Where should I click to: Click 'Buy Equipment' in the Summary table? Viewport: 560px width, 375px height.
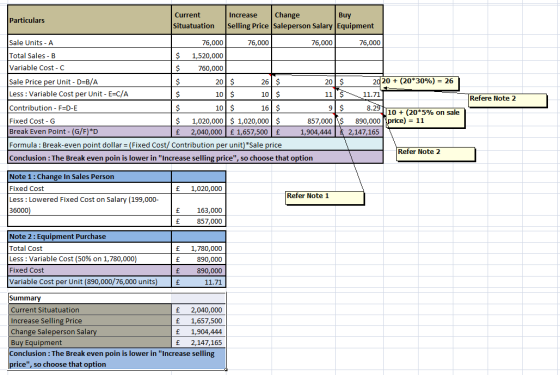[90, 342]
